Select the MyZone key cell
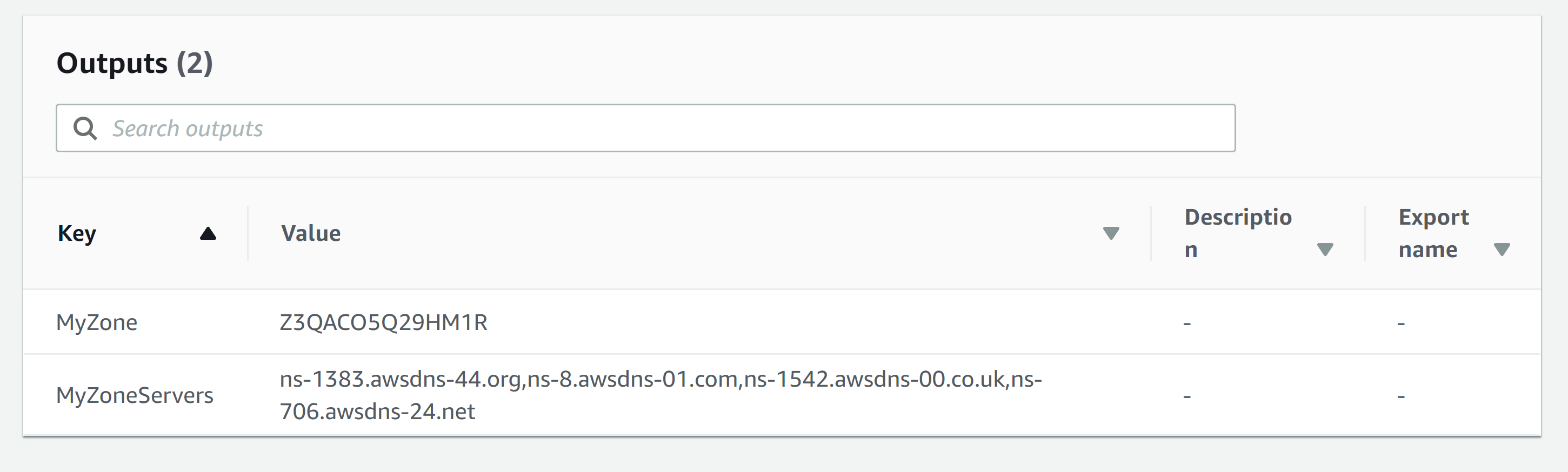This screenshot has height=472, width=1568. 97,322
